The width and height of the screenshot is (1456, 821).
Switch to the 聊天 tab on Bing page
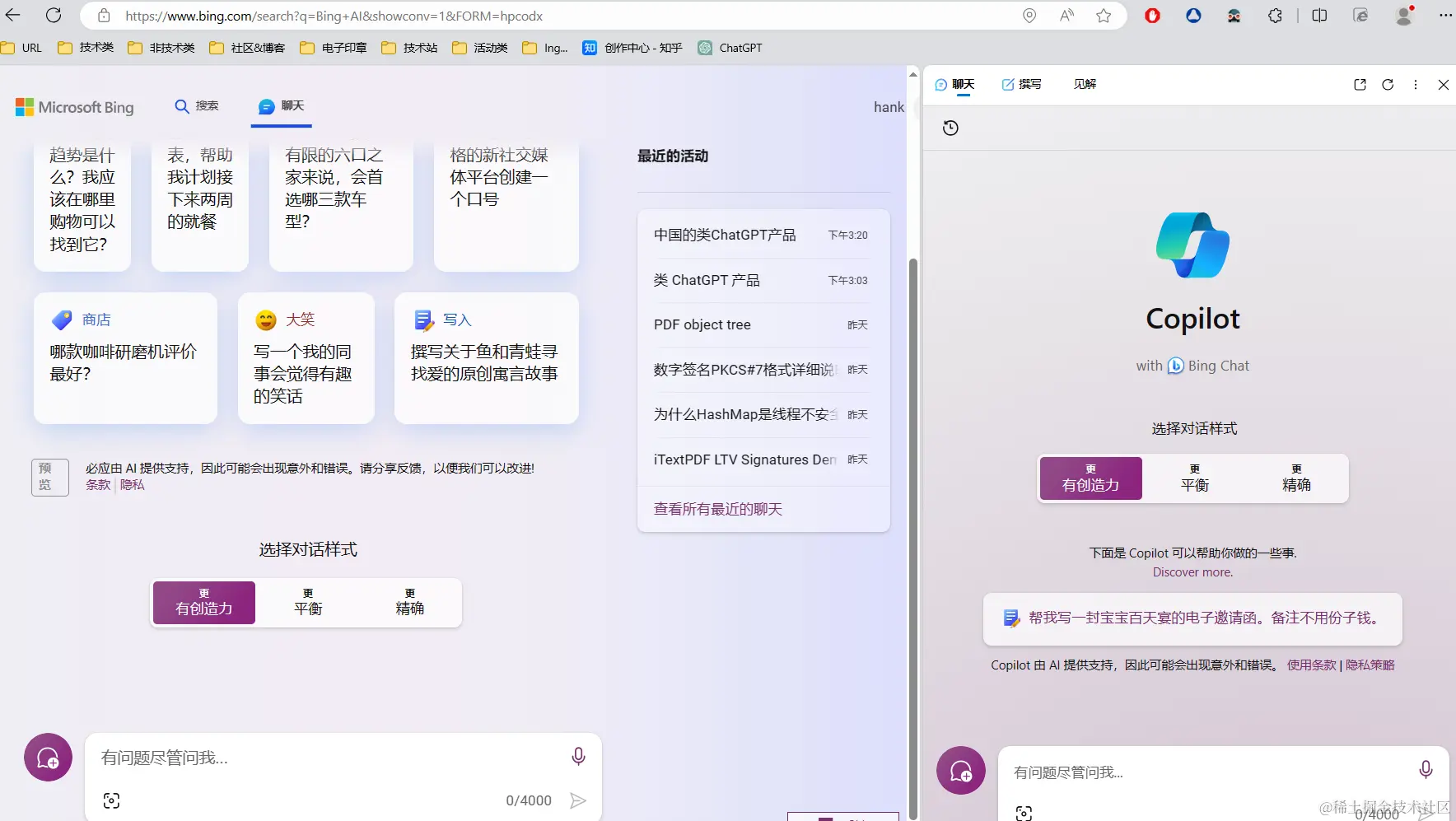pos(282,106)
